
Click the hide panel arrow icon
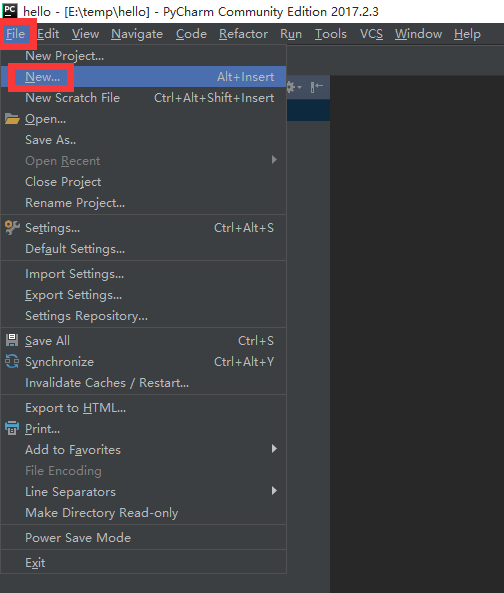316,87
